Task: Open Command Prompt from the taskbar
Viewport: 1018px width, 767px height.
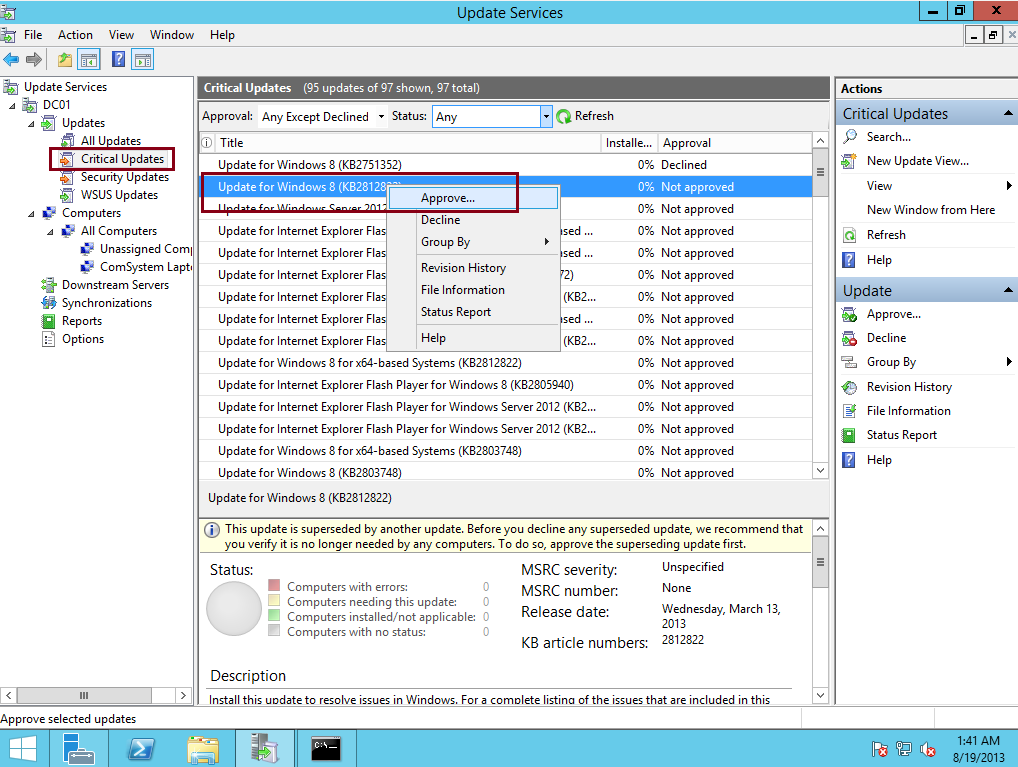Action: (326, 748)
